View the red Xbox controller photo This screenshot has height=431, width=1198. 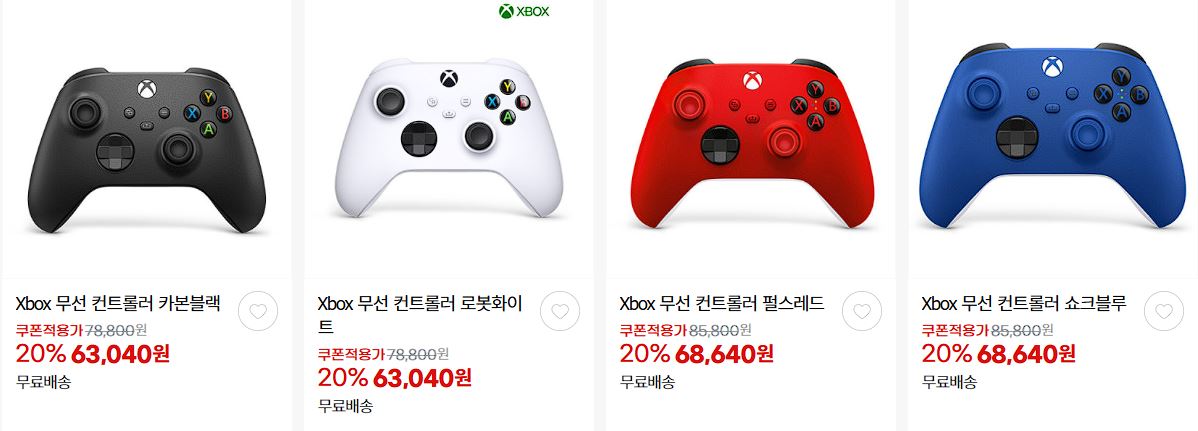point(752,143)
